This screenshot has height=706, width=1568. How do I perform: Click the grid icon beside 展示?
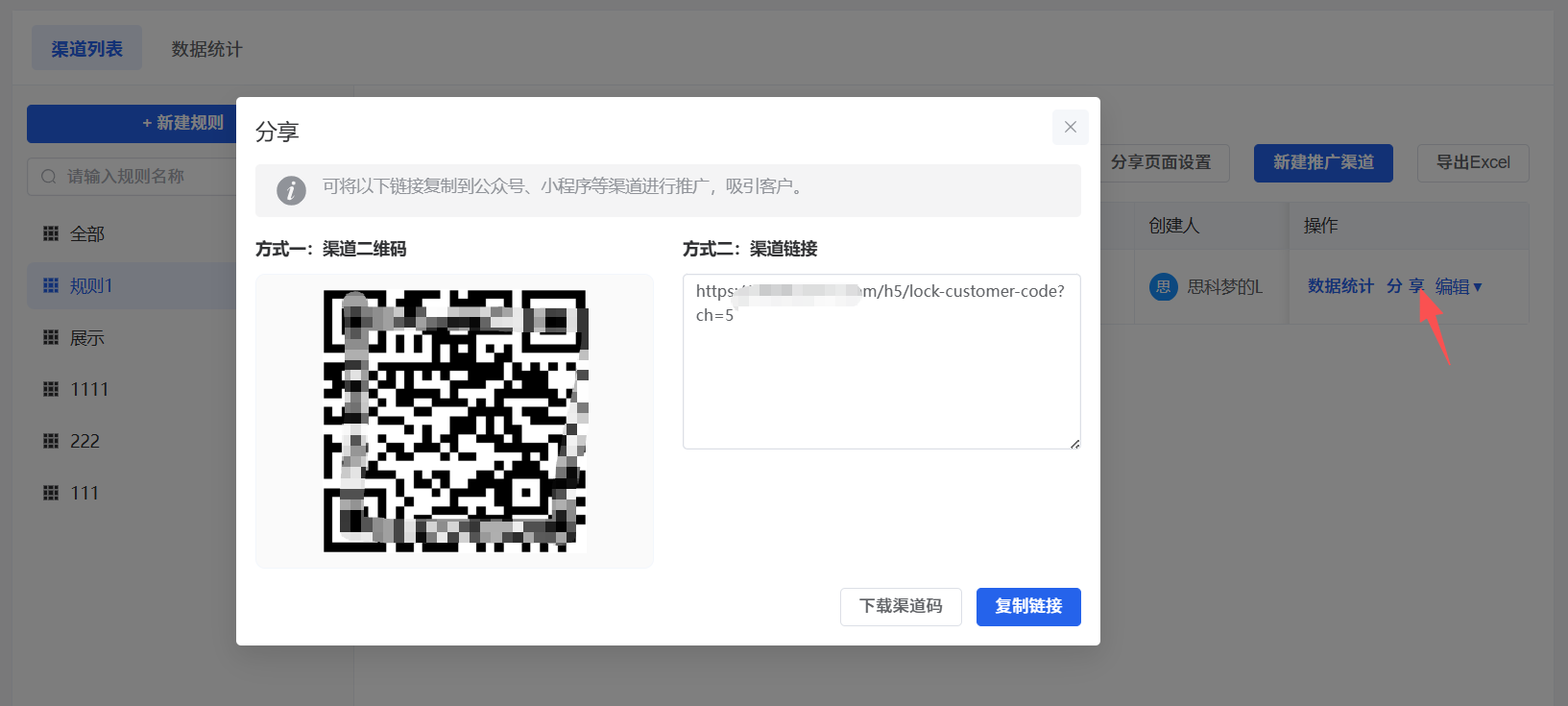click(x=51, y=337)
